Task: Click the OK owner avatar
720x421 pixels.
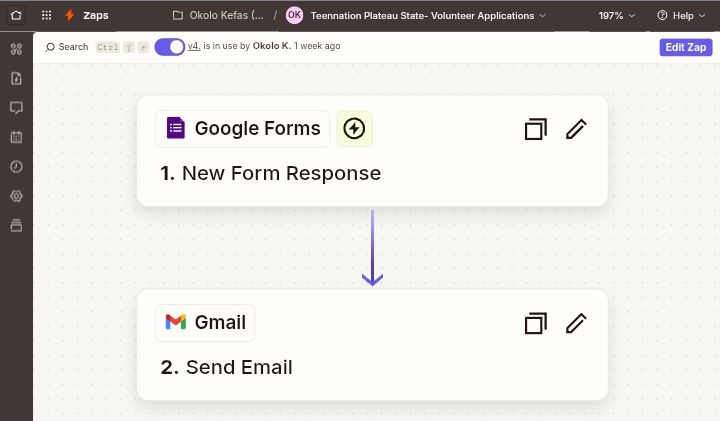Action: point(294,15)
